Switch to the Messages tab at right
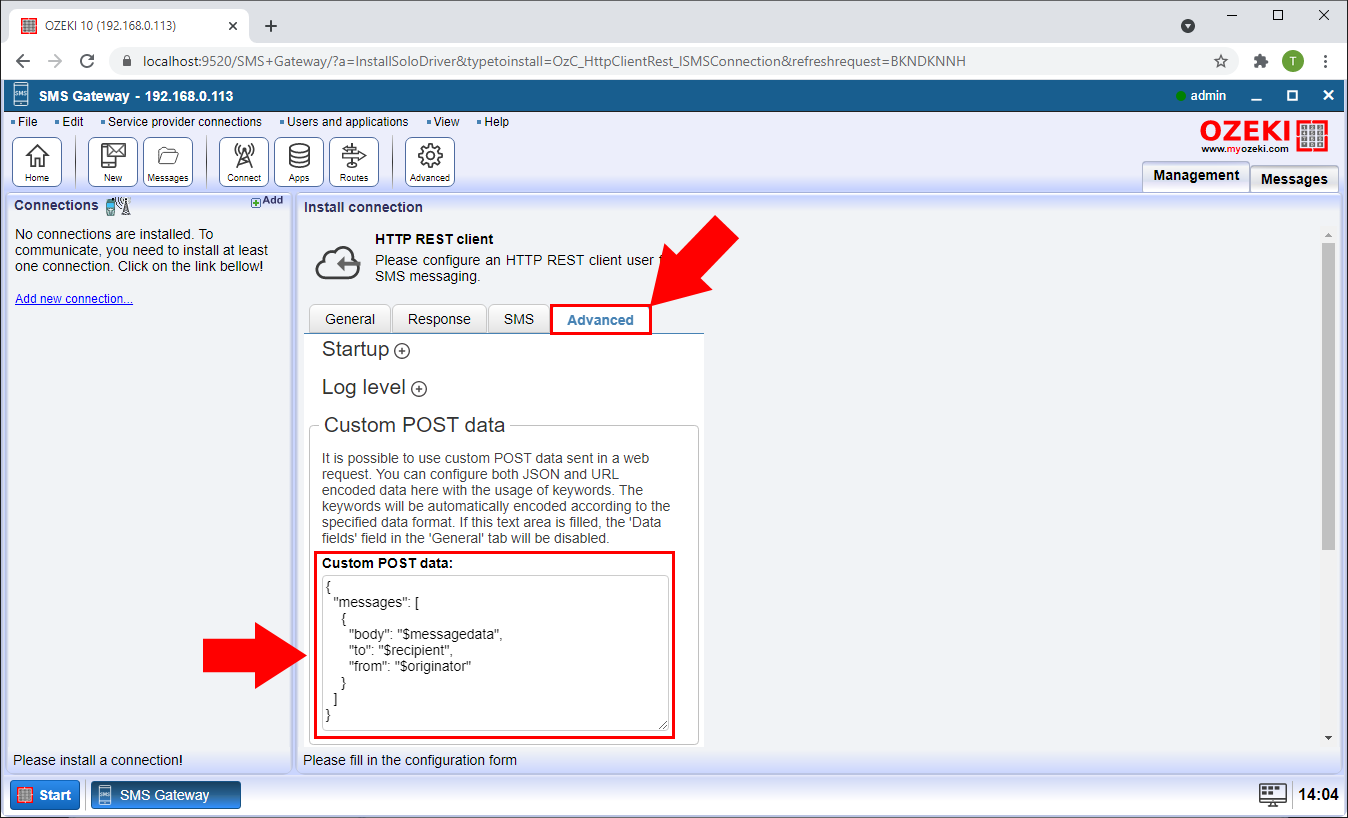Viewport: 1348px width, 818px height. (x=1294, y=179)
